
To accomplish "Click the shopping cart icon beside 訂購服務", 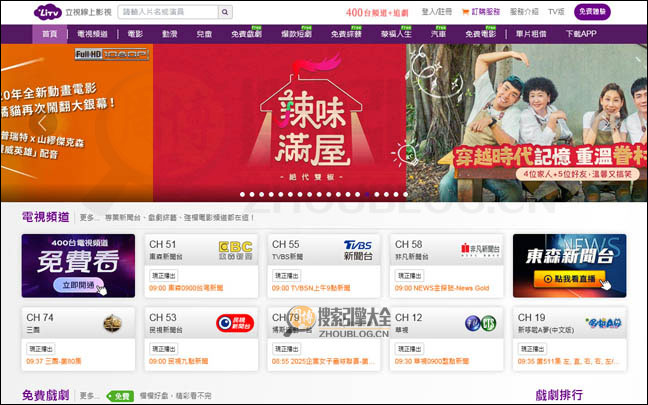I will 465,12.
